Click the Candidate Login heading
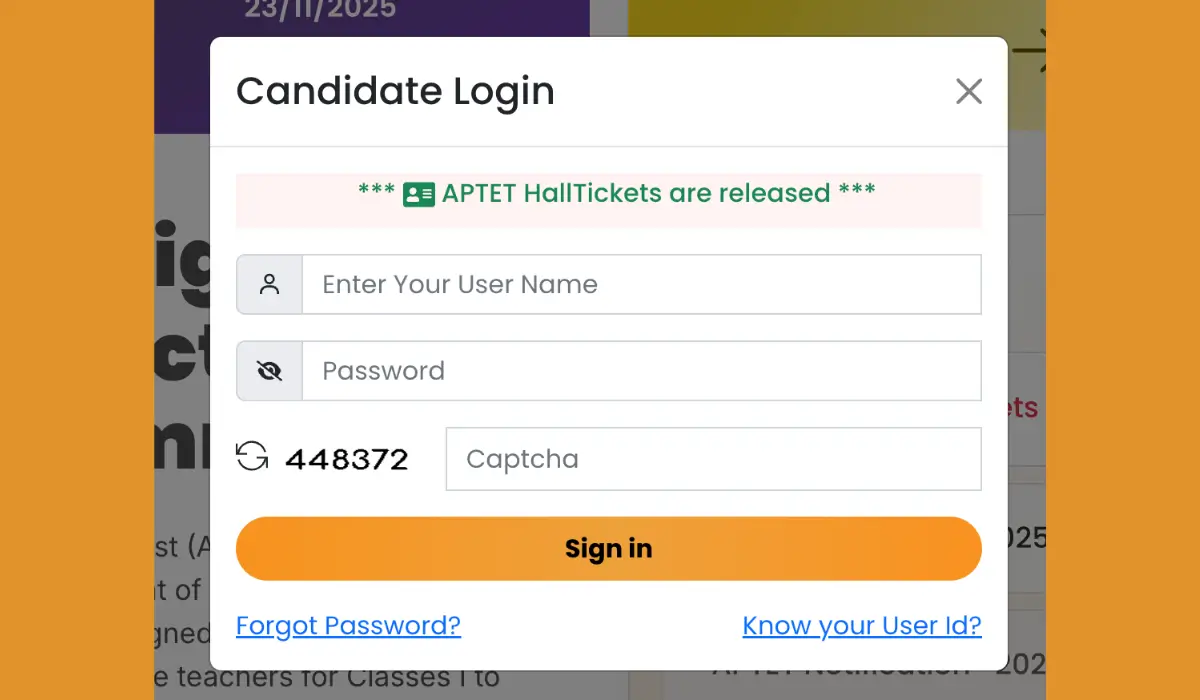The image size is (1200, 700). (x=395, y=91)
